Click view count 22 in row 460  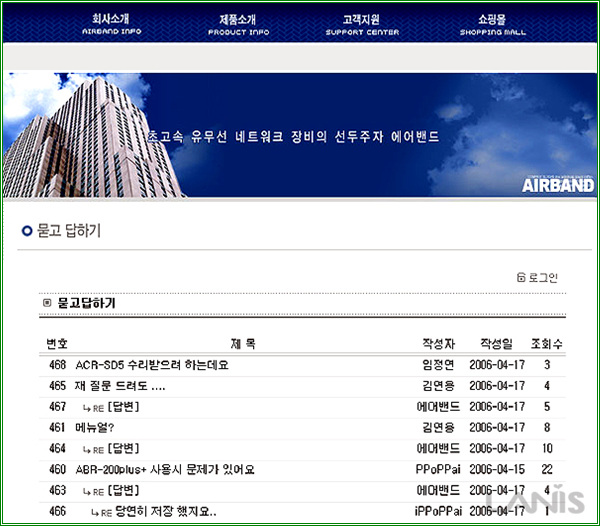(547, 469)
